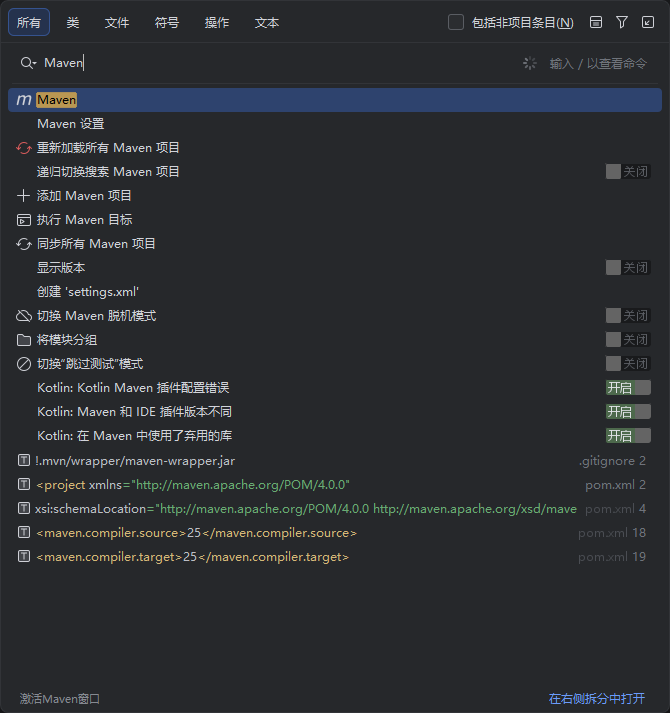
Task: Click the open in tool window icon
Action: coord(648,22)
